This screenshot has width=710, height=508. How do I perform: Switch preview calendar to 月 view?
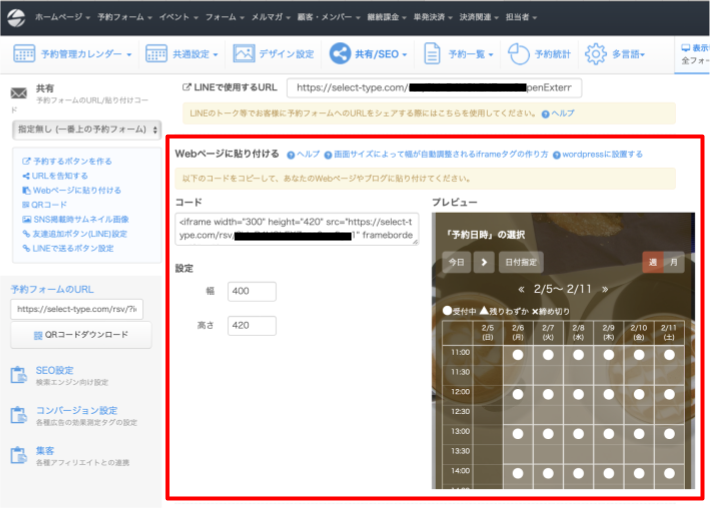[x=675, y=262]
